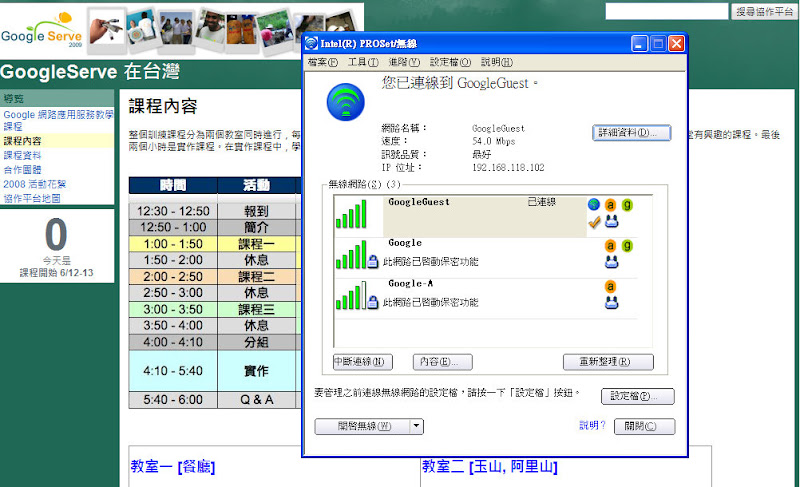The height and width of the screenshot is (487, 800).
Task: Open the 課程內容 sidebar link
Action: (x=22, y=141)
